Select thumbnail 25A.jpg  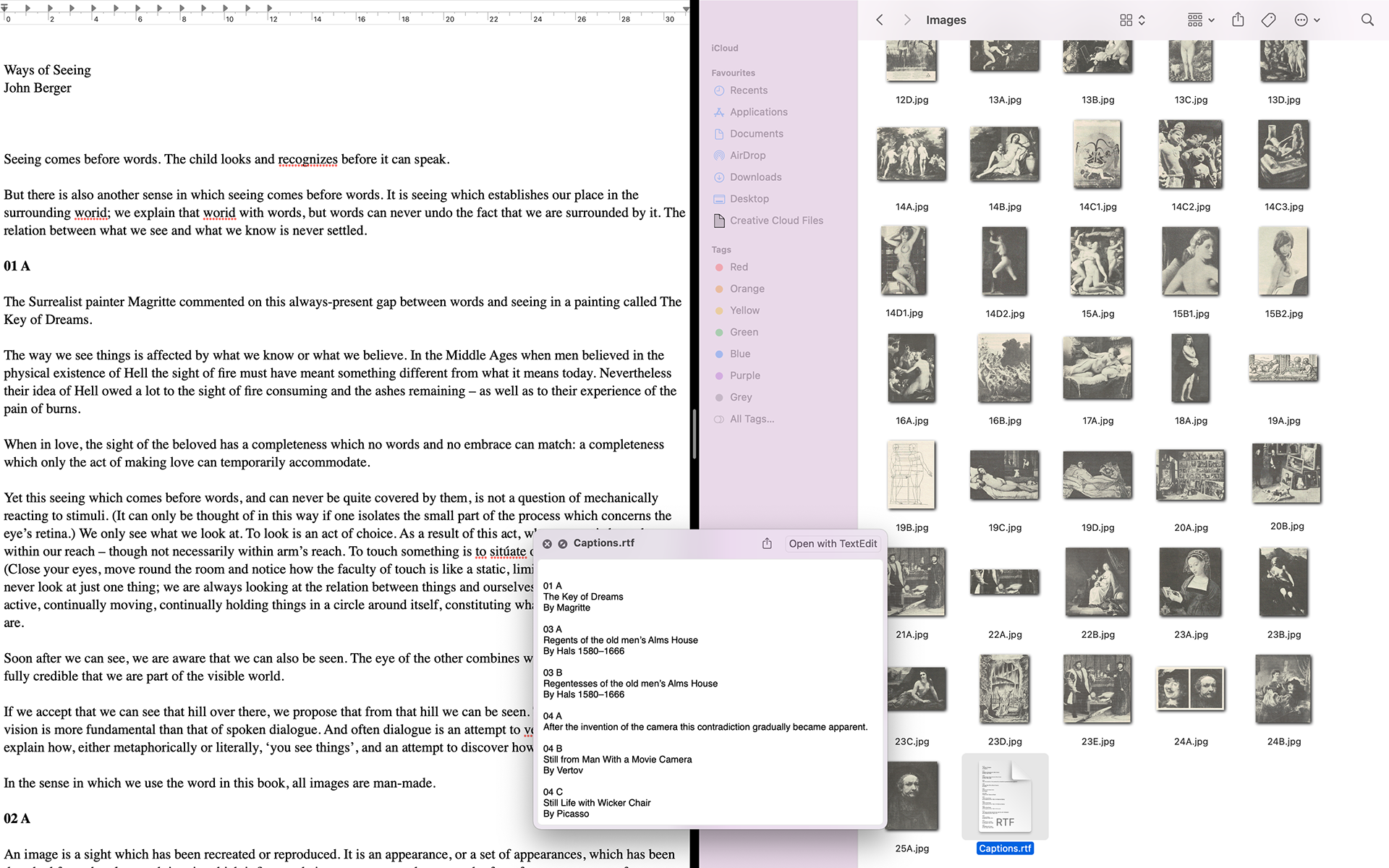pos(912,796)
